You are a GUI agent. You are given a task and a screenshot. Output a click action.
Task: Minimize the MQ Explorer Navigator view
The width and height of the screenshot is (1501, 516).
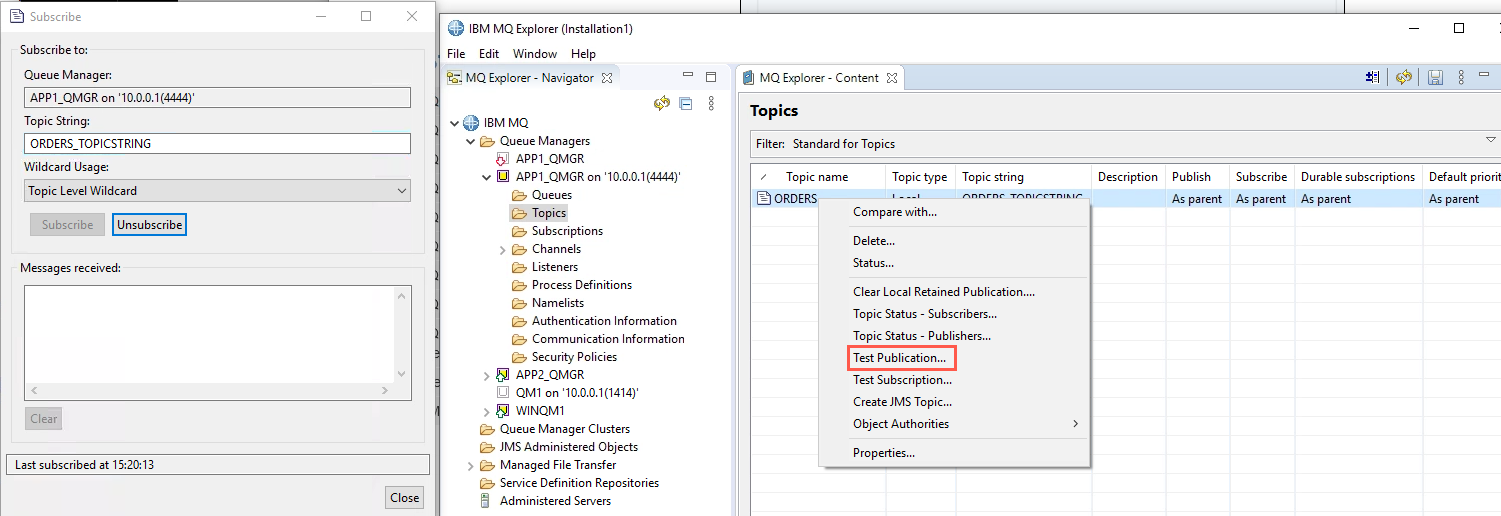(688, 77)
